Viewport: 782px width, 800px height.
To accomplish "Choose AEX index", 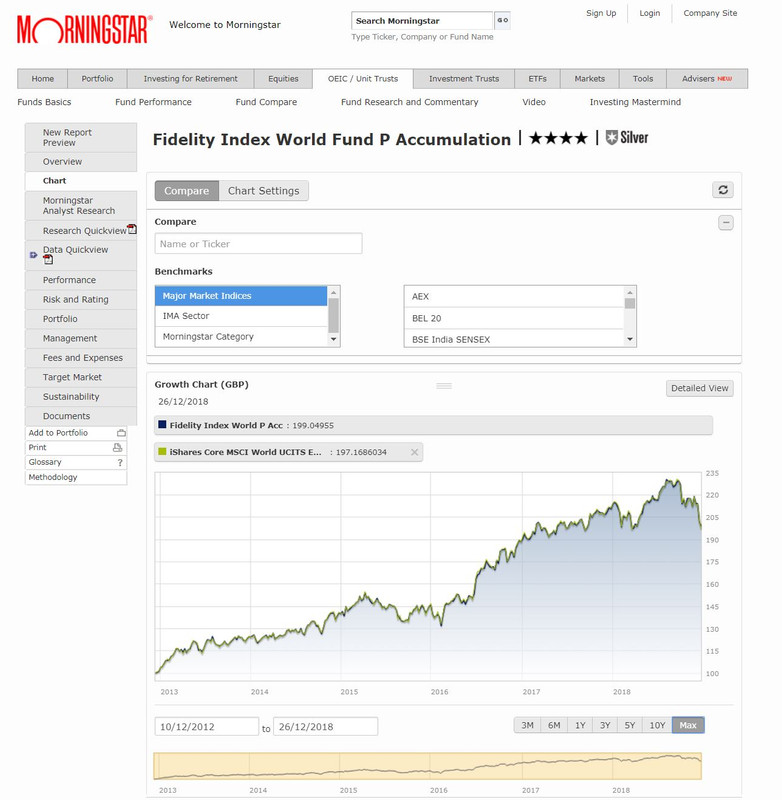I will 514,296.
